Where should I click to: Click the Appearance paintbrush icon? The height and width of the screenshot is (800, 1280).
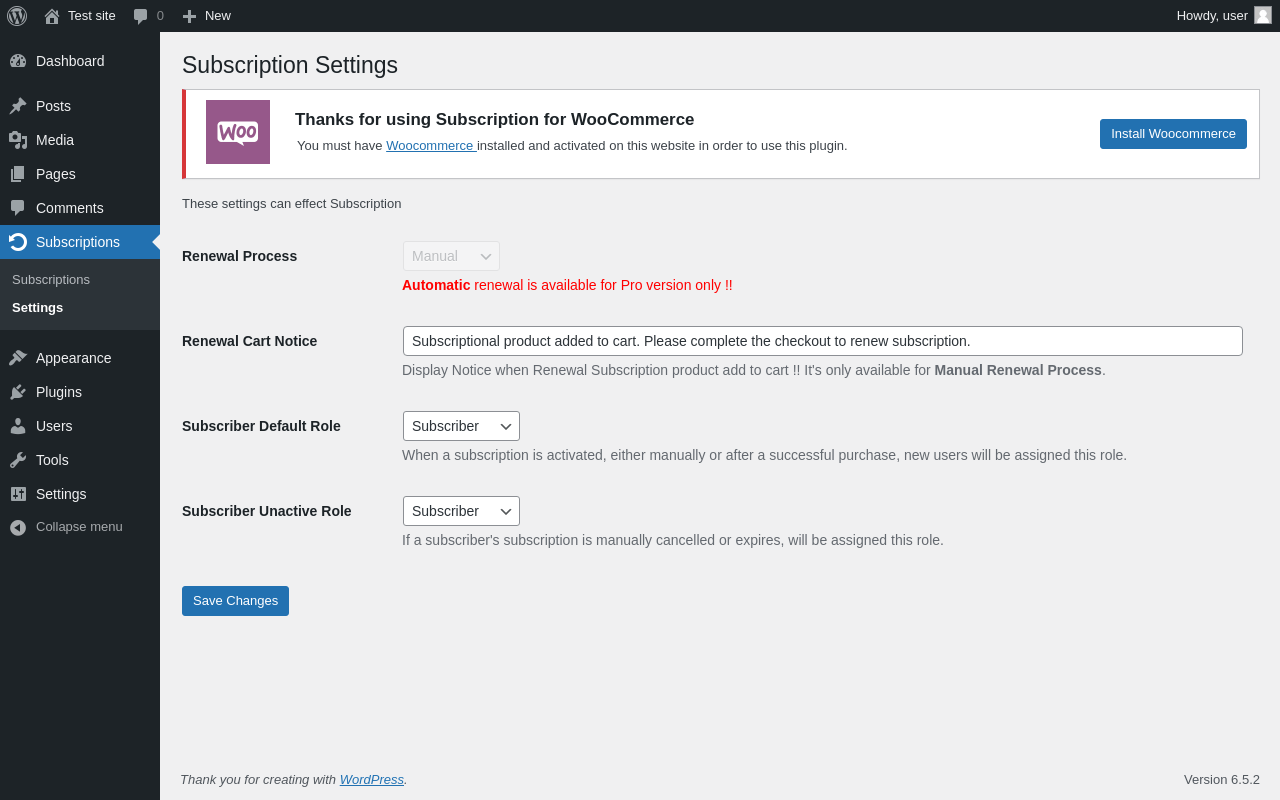tap(18, 358)
